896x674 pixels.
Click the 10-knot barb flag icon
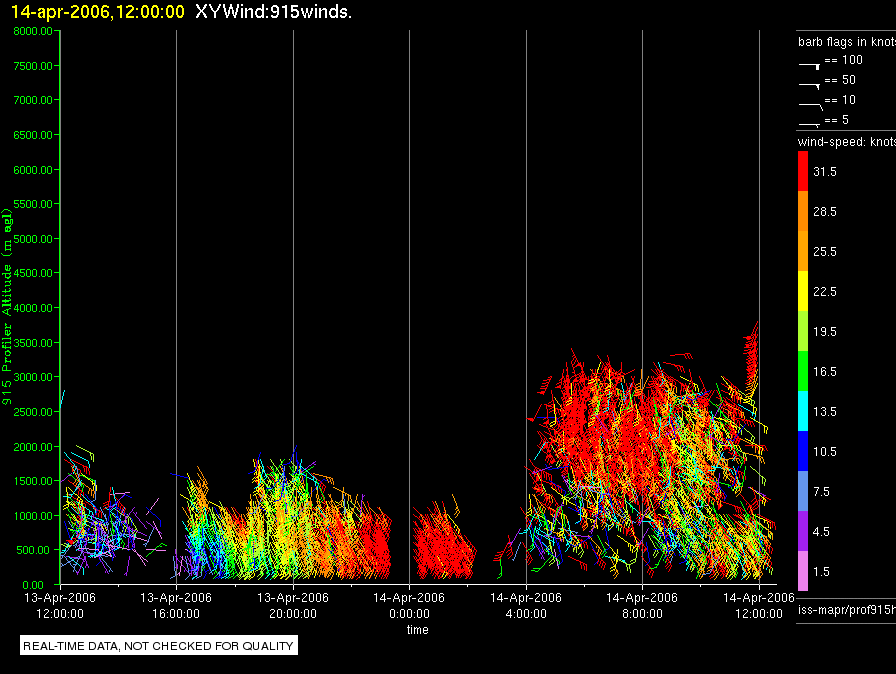click(x=810, y=106)
